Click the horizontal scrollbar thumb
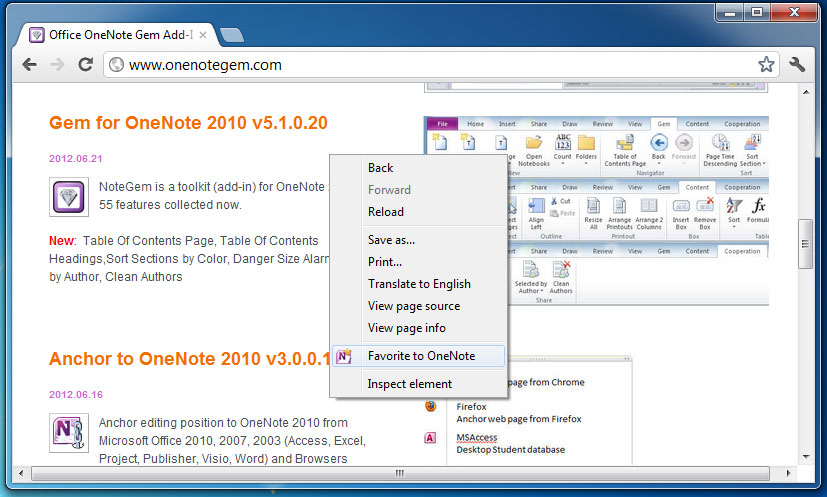Screen dimensions: 827x497 coord(399,473)
